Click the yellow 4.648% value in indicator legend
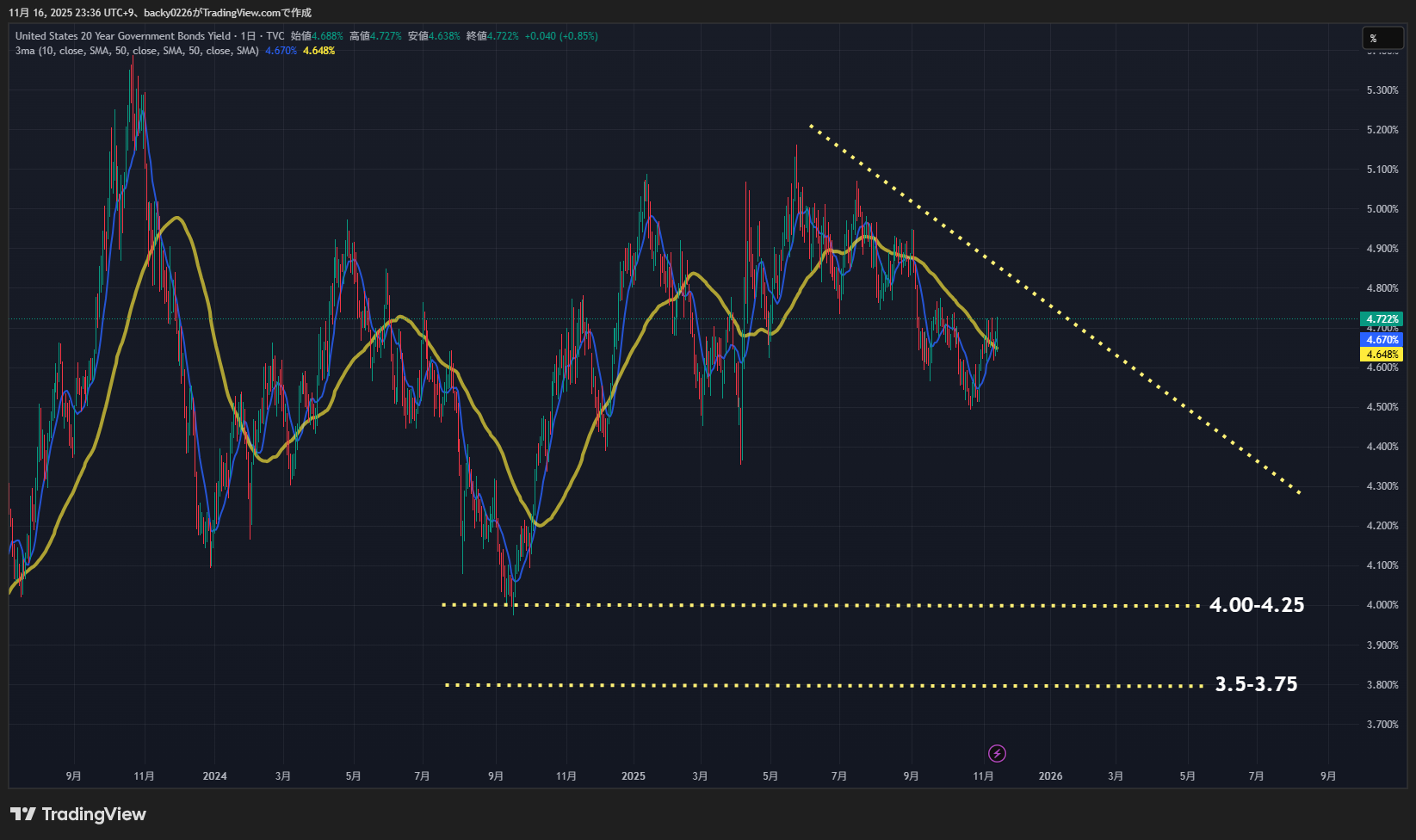 [x=318, y=51]
